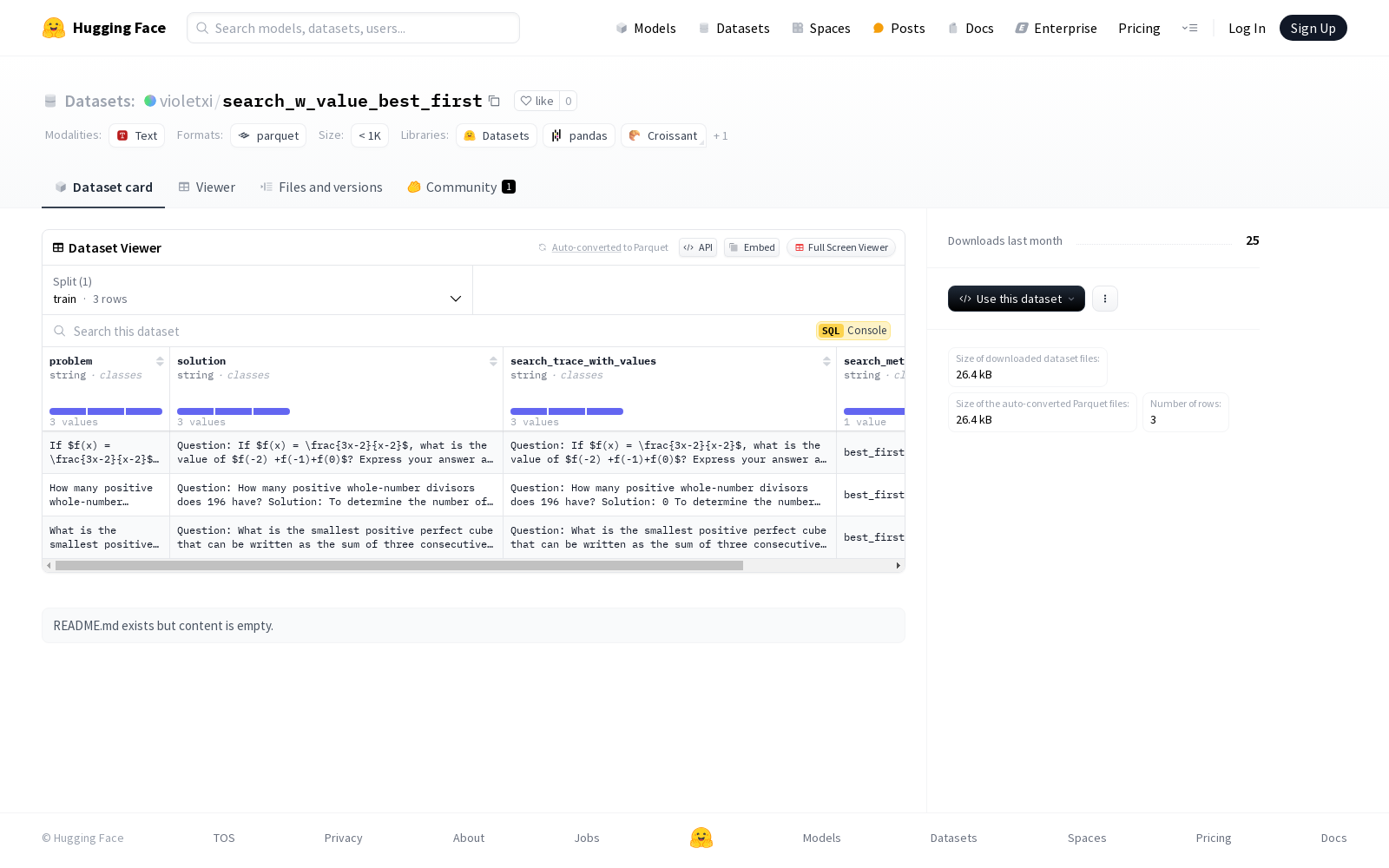Click the footer Pricing link
The width and height of the screenshot is (1389, 868).
(1214, 838)
